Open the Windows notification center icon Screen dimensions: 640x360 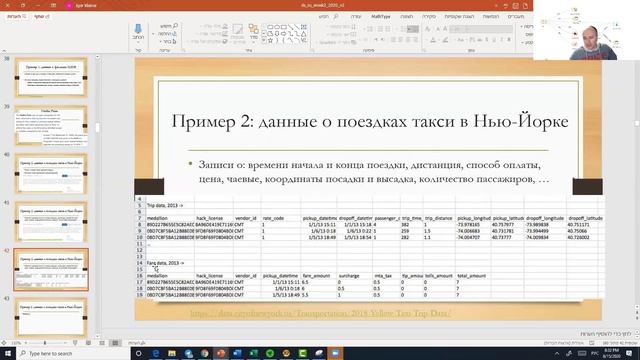[x=629, y=353]
